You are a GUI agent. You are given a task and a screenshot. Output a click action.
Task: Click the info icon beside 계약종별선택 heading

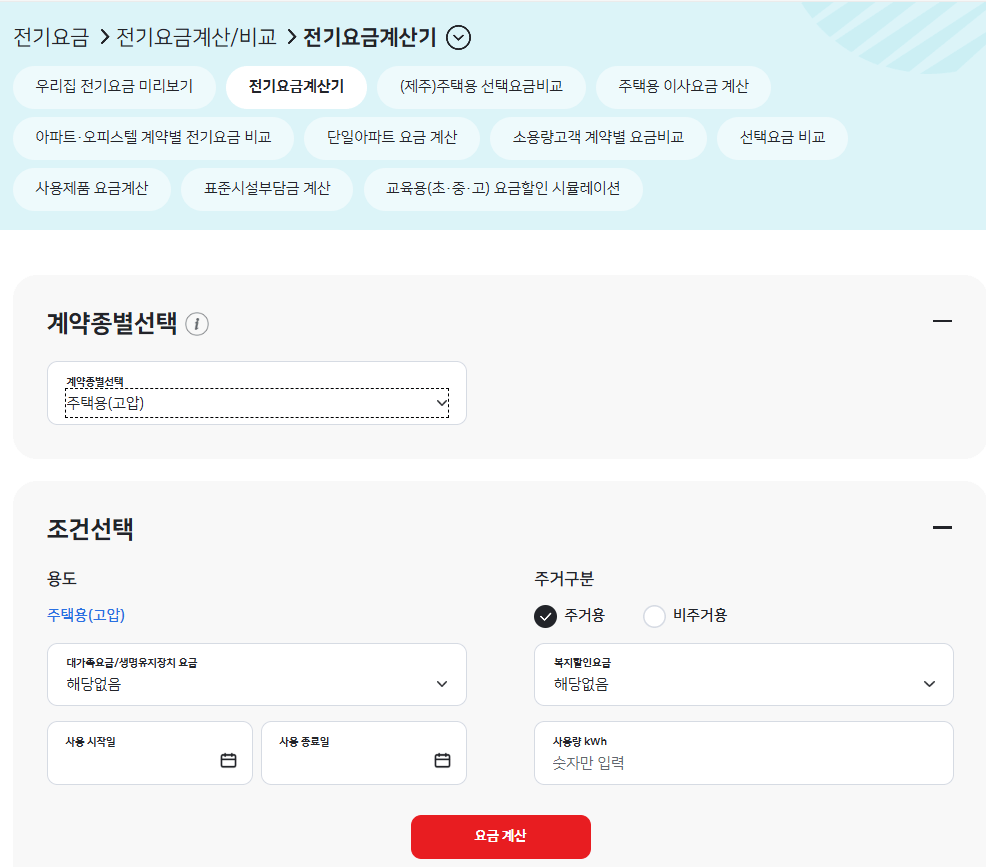(197, 324)
